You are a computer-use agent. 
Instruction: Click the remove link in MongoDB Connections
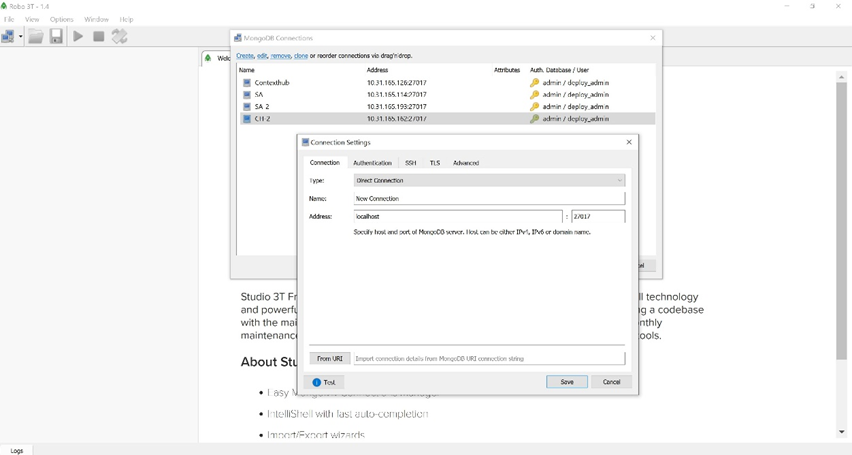coord(280,55)
